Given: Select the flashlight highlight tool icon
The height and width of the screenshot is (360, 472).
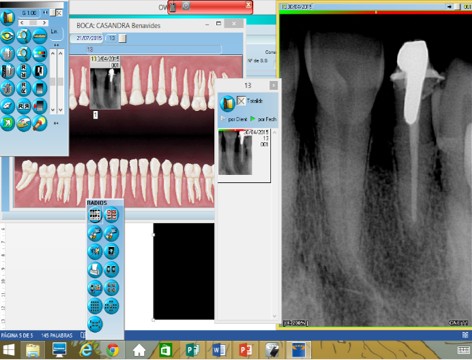Looking at the screenshot, I should coord(40,124).
